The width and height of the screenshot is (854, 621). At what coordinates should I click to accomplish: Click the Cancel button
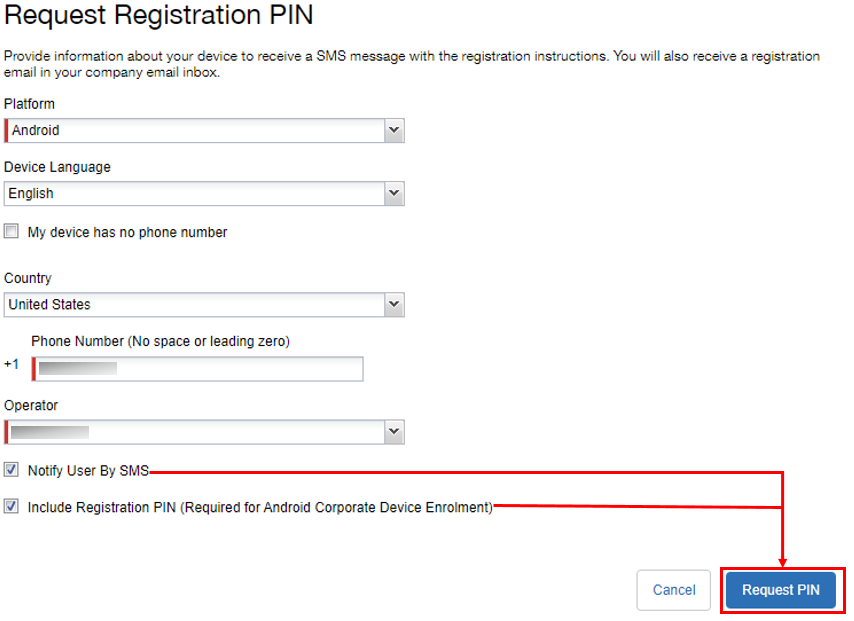pos(673,590)
